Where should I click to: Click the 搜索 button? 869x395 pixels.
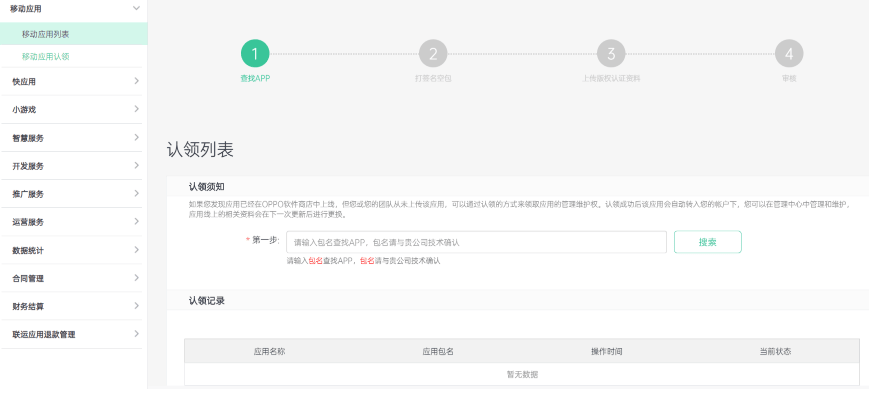pyautogui.click(x=708, y=242)
